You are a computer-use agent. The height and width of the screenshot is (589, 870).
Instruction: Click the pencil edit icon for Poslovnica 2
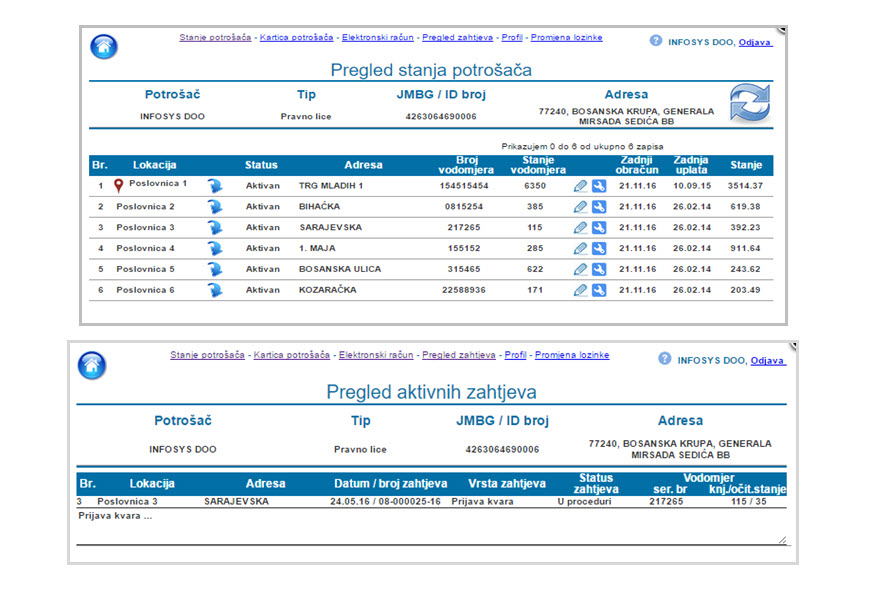pos(580,207)
